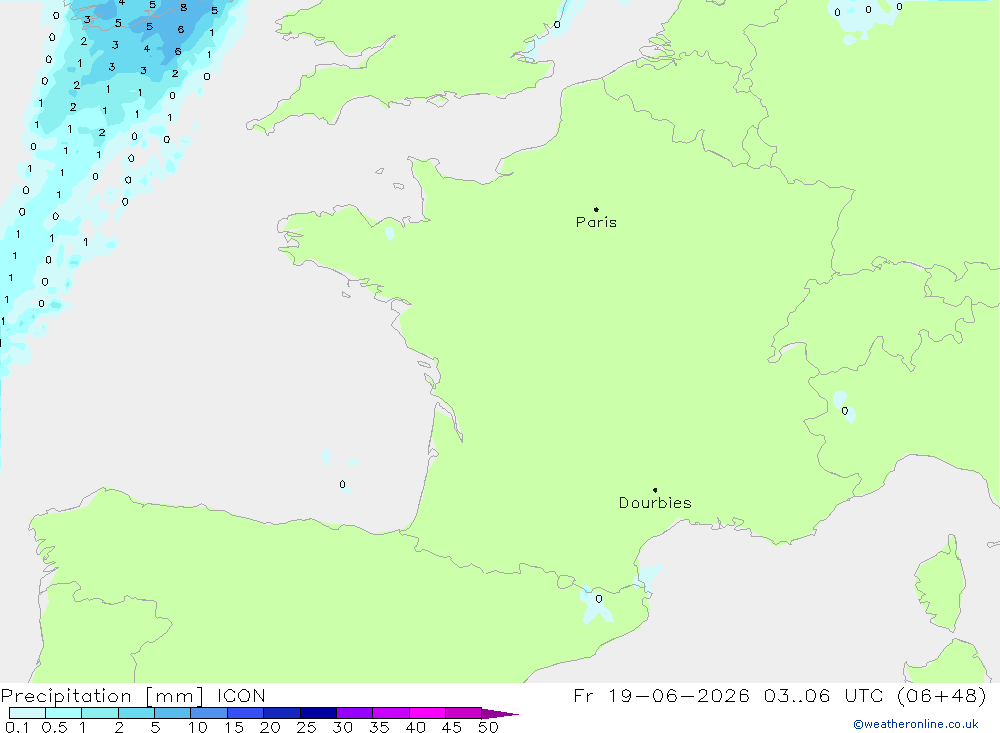The width and height of the screenshot is (1000, 733).
Task: Click the '0' value near the eastern Pyrenees
Action: [598, 598]
